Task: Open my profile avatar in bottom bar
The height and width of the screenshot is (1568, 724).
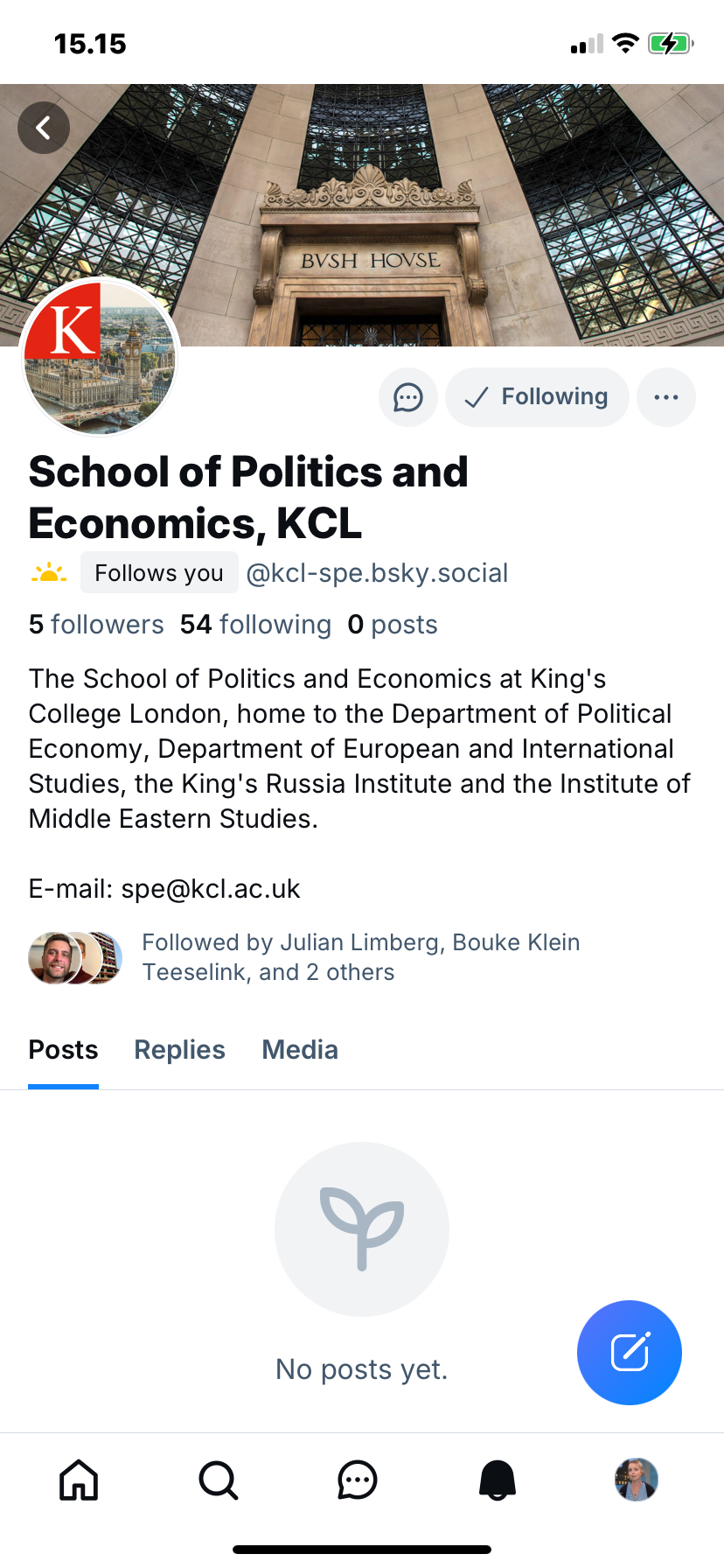Action: coord(637,1480)
